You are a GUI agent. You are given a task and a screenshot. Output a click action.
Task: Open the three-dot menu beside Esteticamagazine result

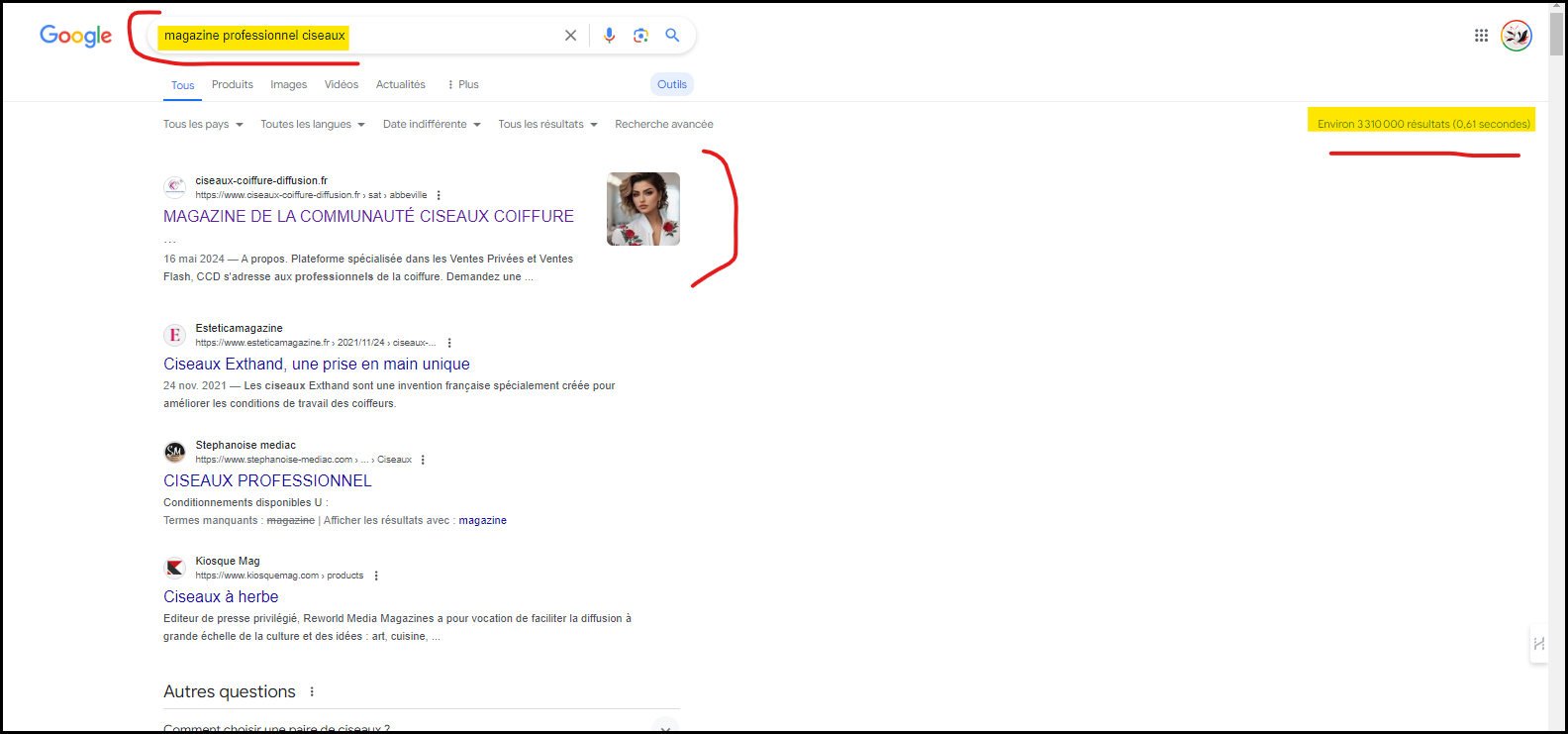[449, 343]
